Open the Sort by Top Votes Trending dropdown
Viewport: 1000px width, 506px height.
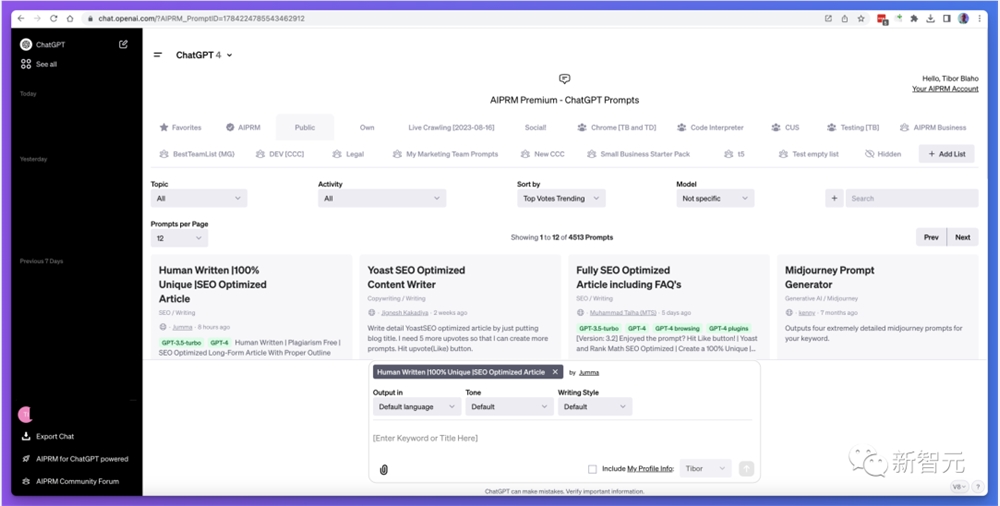[x=561, y=198]
